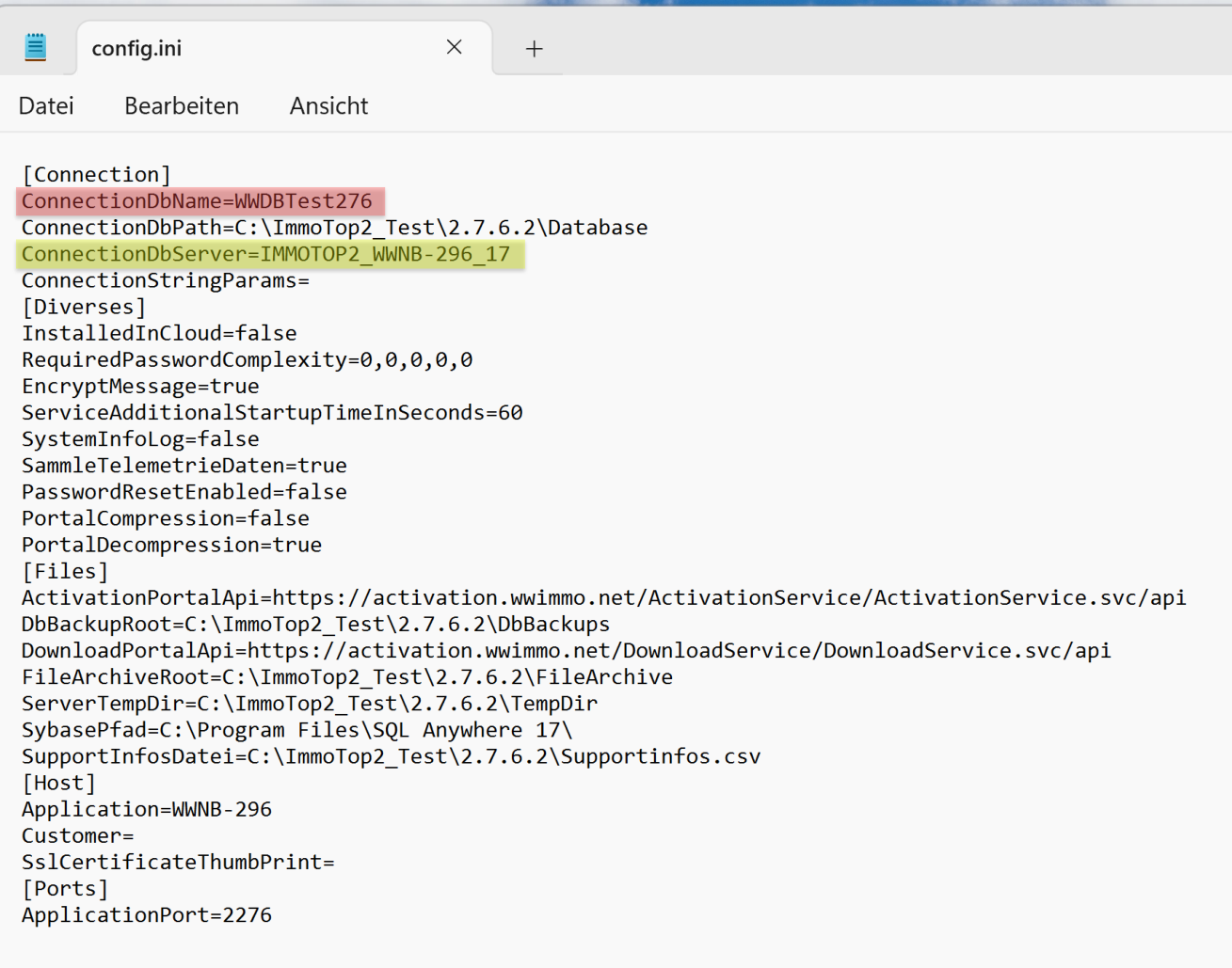Click the [Ports] section header
The image size is (1232, 968).
65,888
